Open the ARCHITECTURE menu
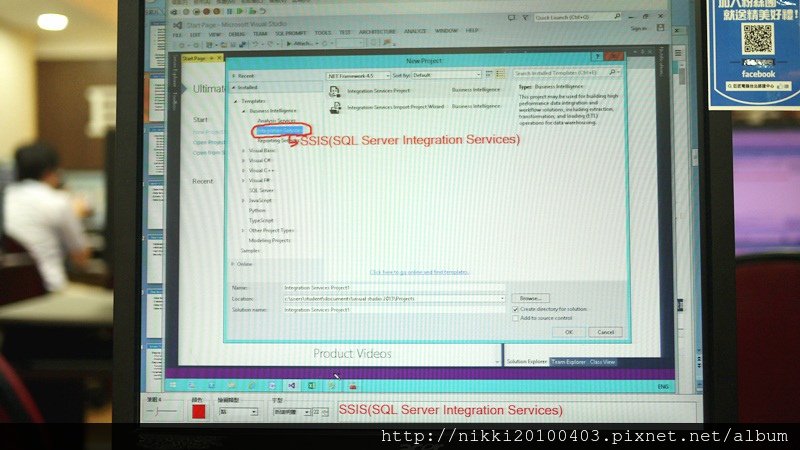 [377, 32]
